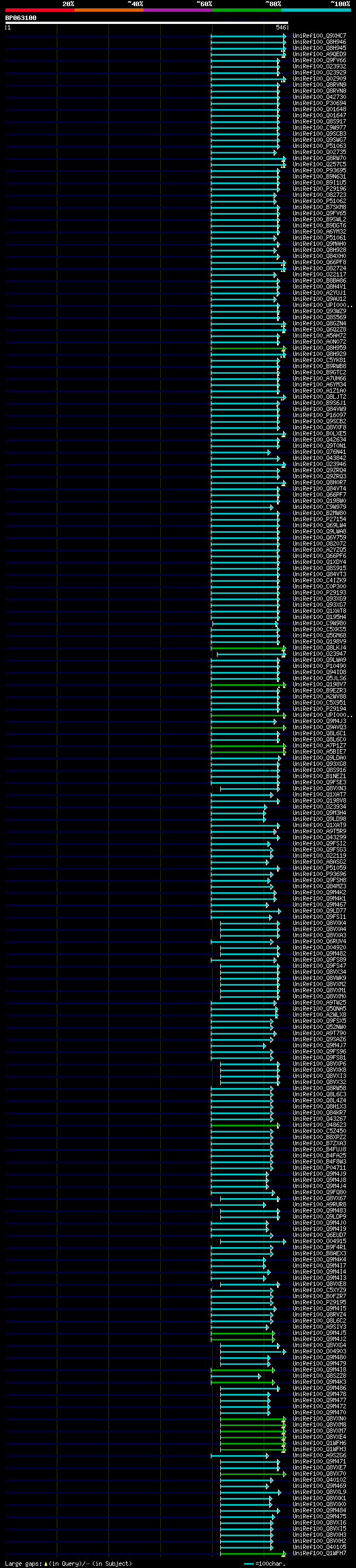Image resolution: width=356 pixels, height=1568 pixels.
Task: Open hit UniRef100_Q8RW70
Action: pos(319,159)
